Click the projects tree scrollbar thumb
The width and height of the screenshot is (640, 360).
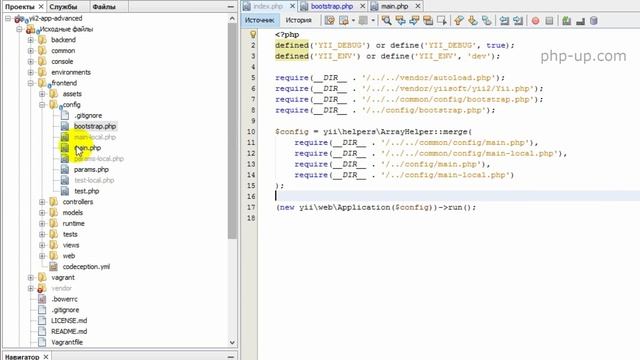[x=232, y=131]
